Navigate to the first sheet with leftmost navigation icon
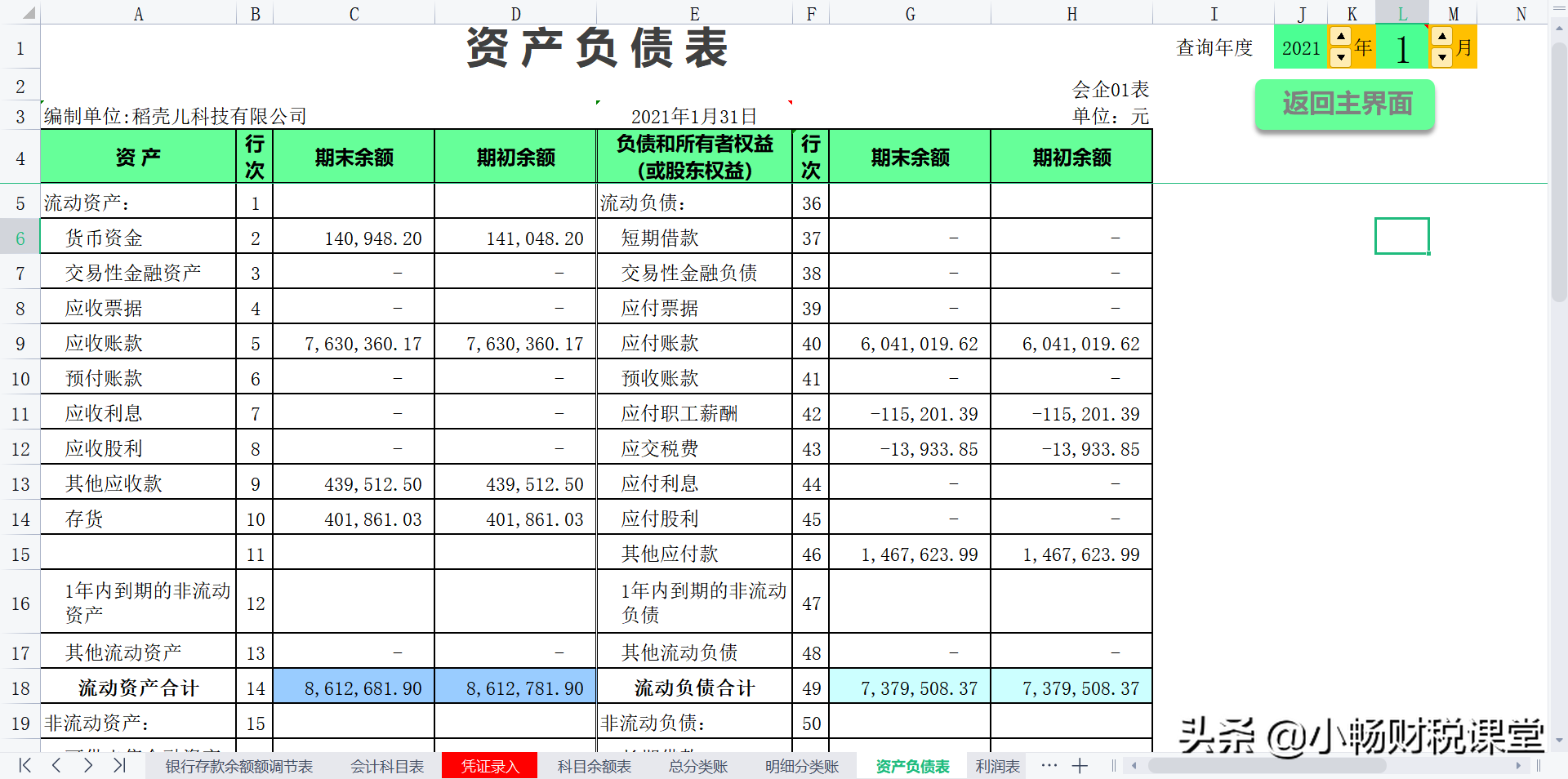 (24, 766)
